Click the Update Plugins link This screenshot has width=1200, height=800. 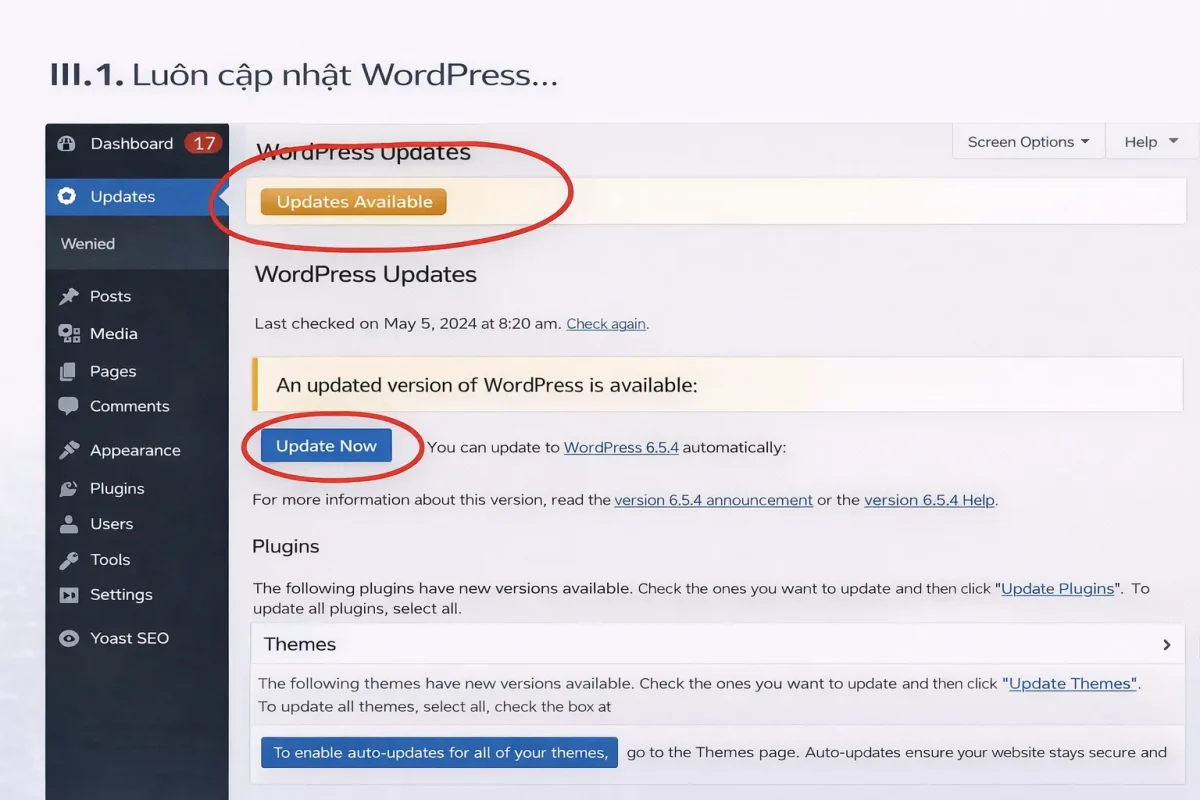[x=1058, y=589]
